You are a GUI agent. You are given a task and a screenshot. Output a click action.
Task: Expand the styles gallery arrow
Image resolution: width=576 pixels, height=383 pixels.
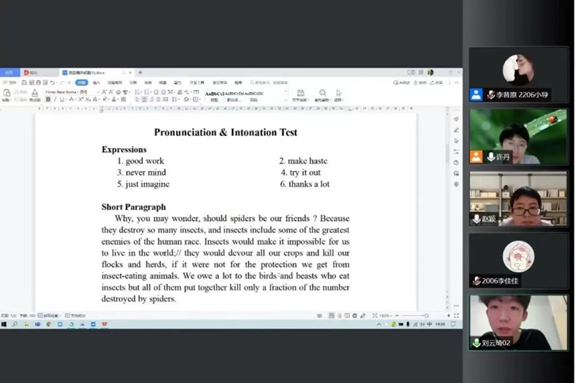pyautogui.click(x=285, y=100)
